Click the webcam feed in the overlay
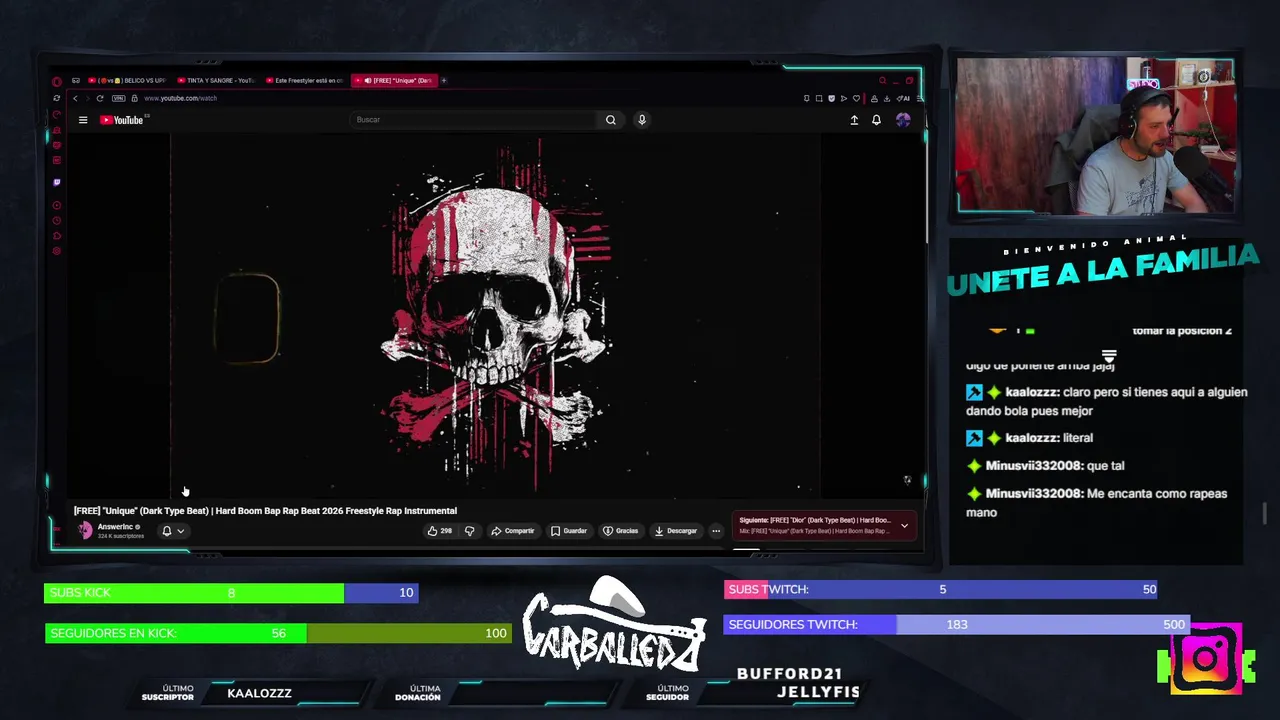Viewport: 1280px width, 720px height. click(1095, 136)
